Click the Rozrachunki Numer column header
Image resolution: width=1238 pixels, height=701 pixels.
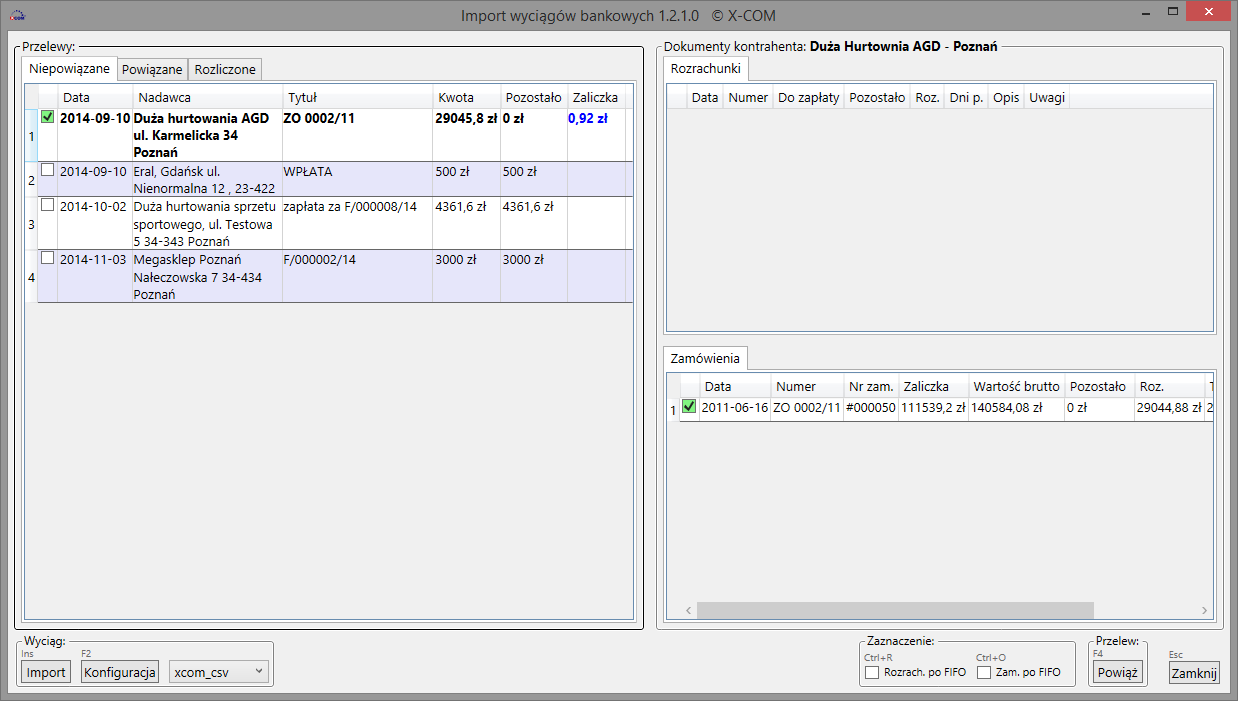coord(748,97)
